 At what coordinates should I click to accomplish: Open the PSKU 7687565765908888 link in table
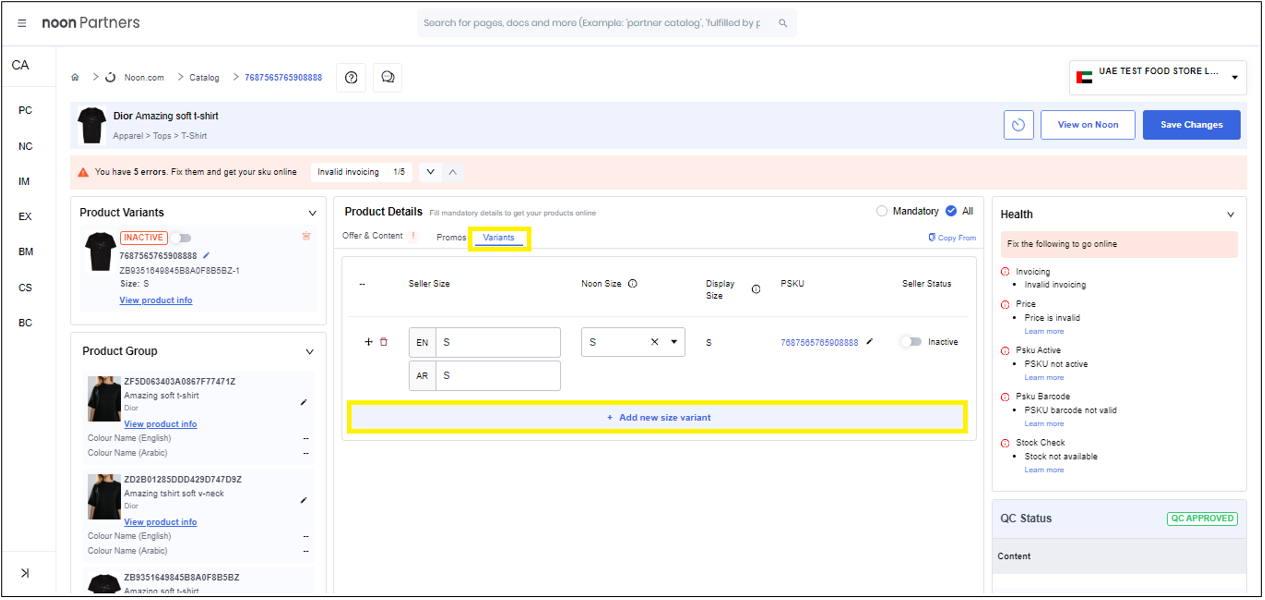click(819, 342)
